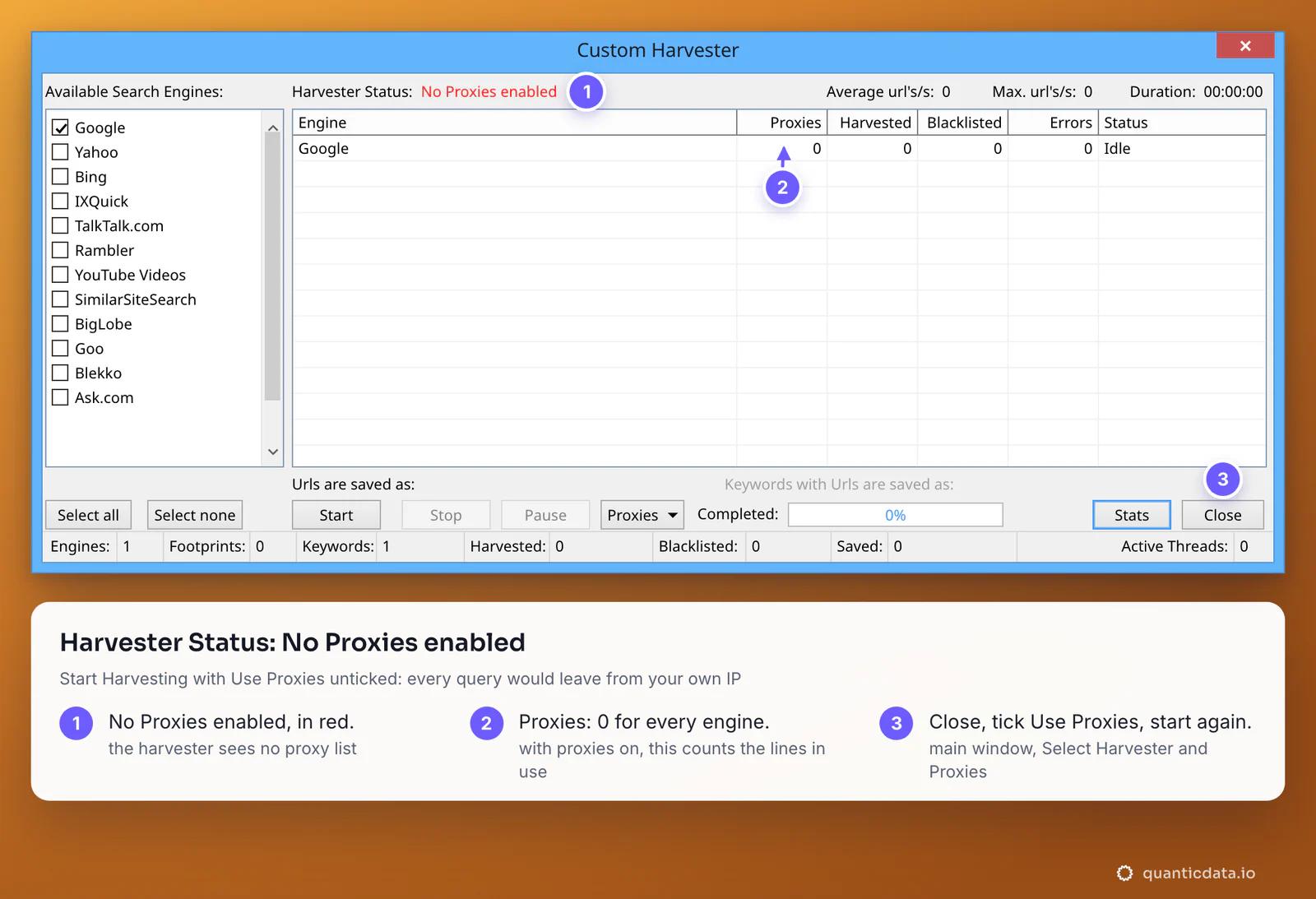The image size is (1316, 899).
Task: Enable the Yahoo search engine checkbox
Action: [x=60, y=152]
